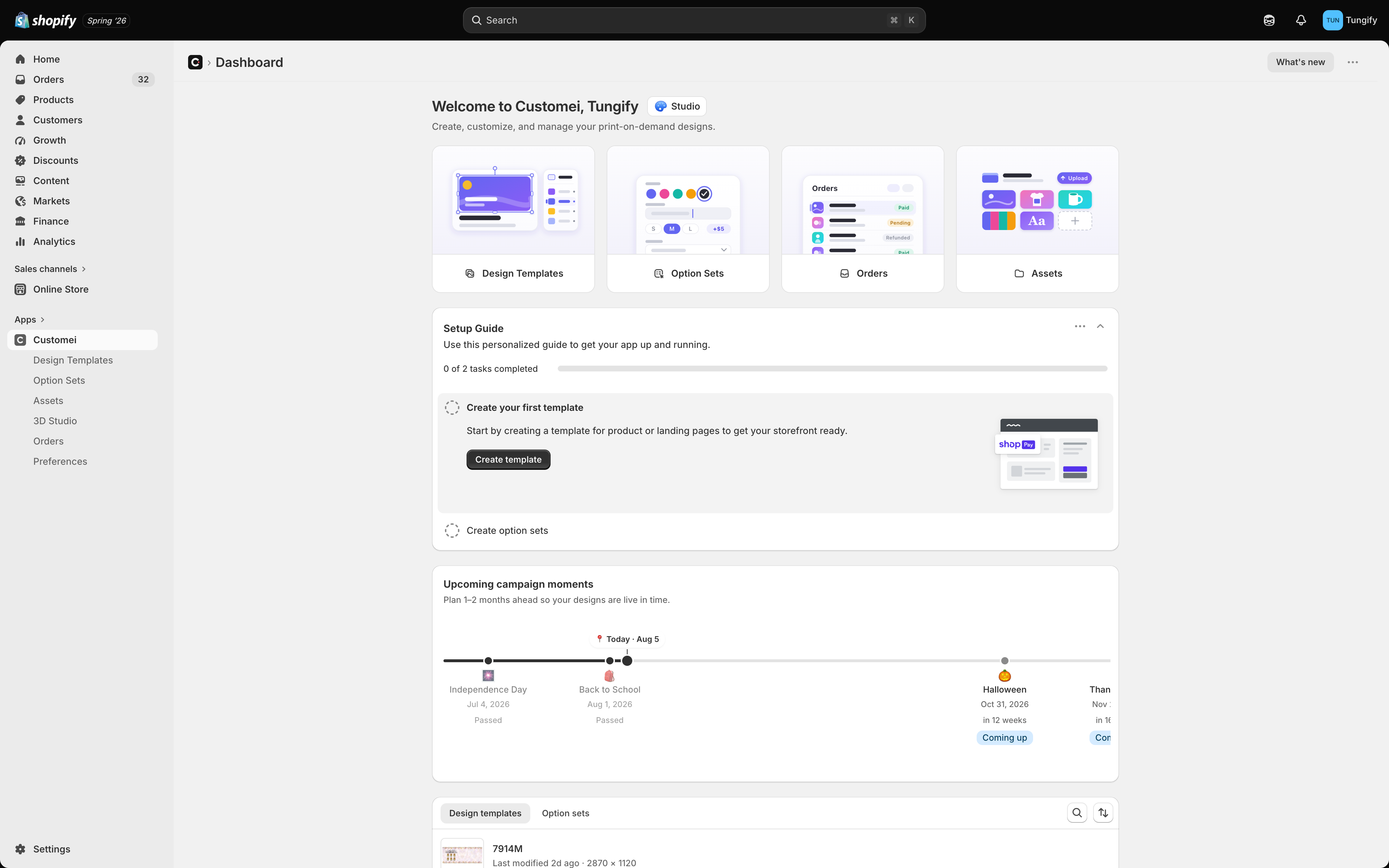The height and width of the screenshot is (868, 1389).
Task: Open the Sidekick assistant icon in top bar
Action: (x=1269, y=20)
